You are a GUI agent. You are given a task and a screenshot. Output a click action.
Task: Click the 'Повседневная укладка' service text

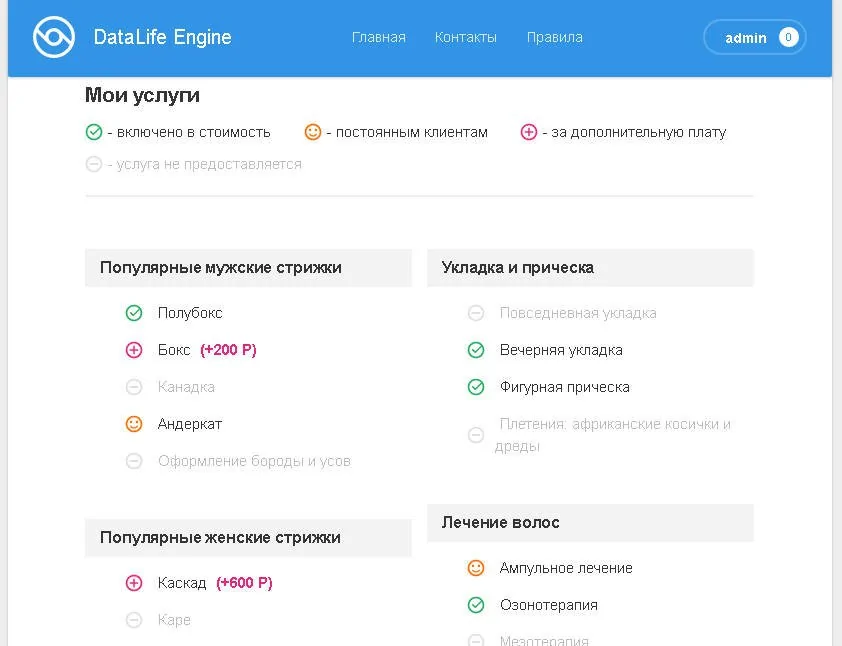click(578, 313)
